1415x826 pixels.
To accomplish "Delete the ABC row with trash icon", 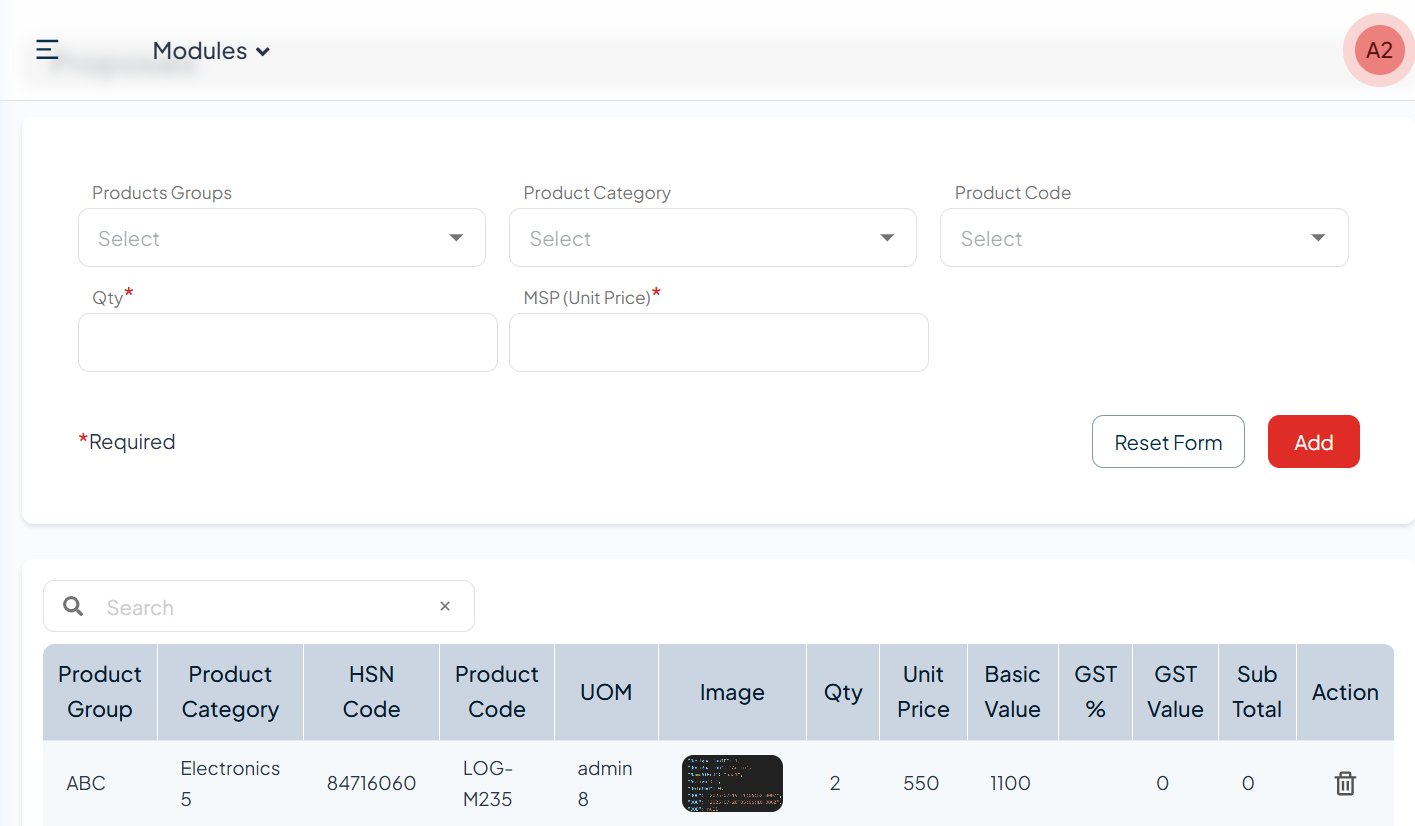I will [1345, 783].
